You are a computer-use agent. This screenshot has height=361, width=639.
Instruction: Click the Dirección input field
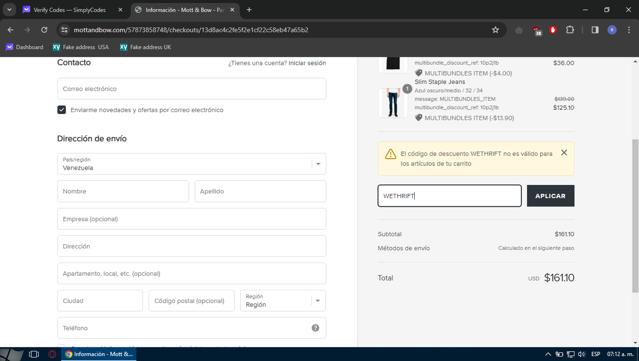click(192, 246)
